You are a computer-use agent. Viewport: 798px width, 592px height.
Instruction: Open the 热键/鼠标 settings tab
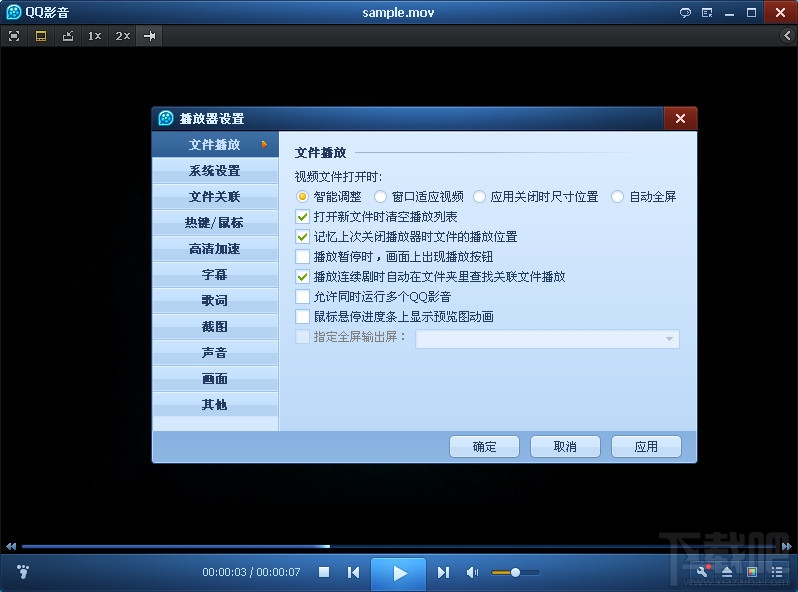[215, 222]
